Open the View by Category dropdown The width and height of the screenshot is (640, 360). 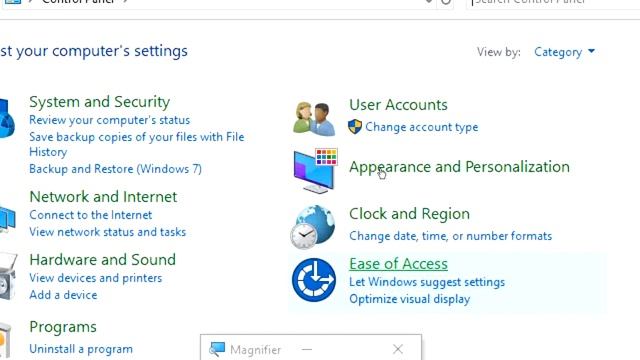point(564,52)
